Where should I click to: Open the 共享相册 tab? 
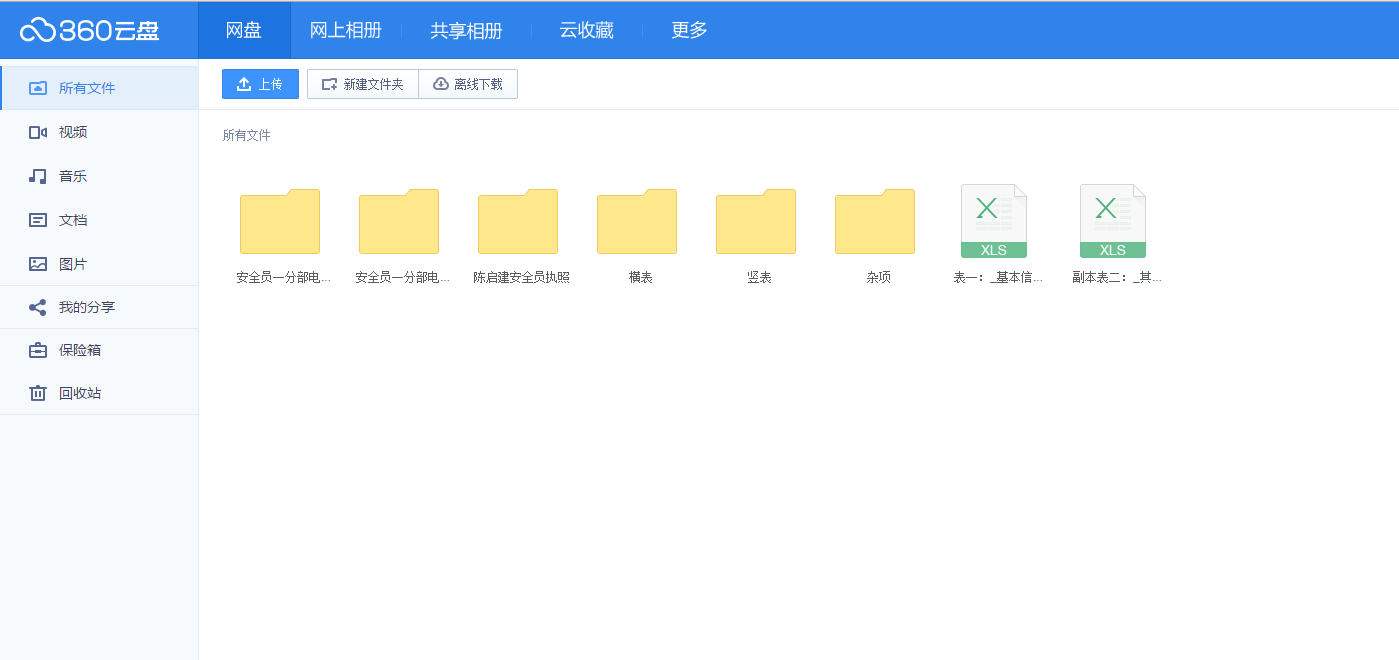click(466, 30)
